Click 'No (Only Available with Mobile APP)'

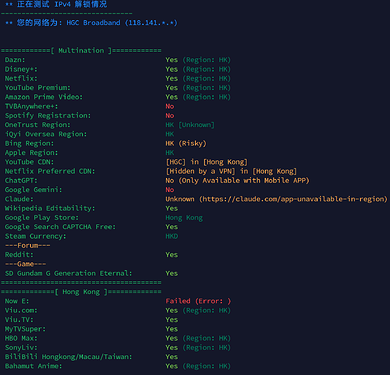click(x=237, y=181)
